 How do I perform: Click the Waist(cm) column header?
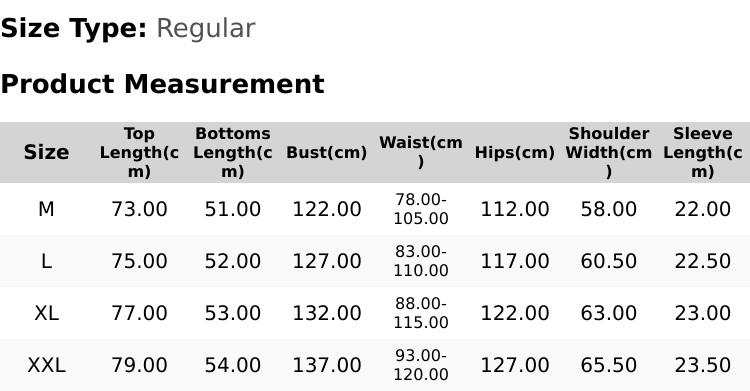(421, 152)
